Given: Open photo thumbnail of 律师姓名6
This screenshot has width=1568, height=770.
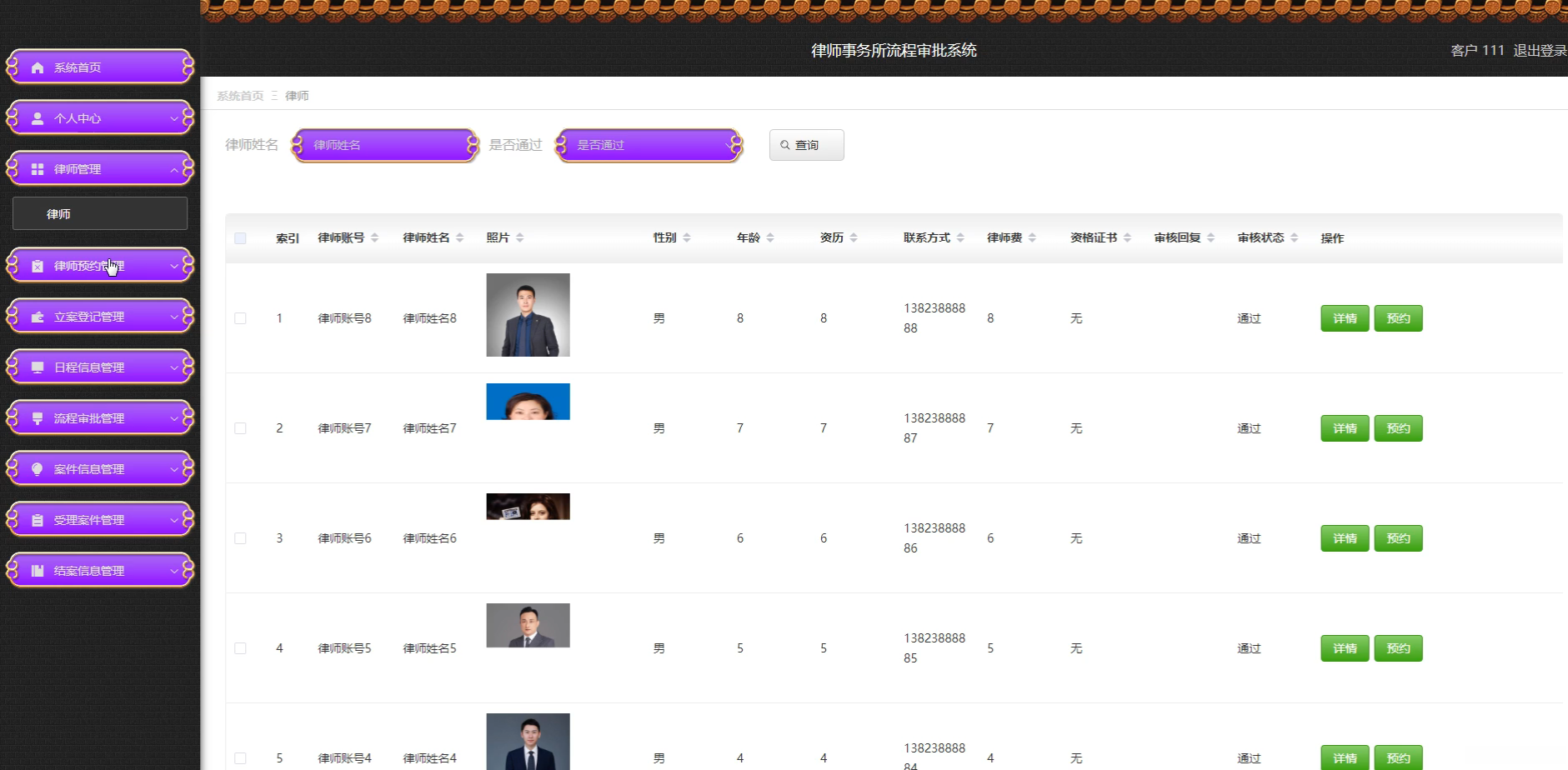Looking at the screenshot, I should click(x=528, y=507).
